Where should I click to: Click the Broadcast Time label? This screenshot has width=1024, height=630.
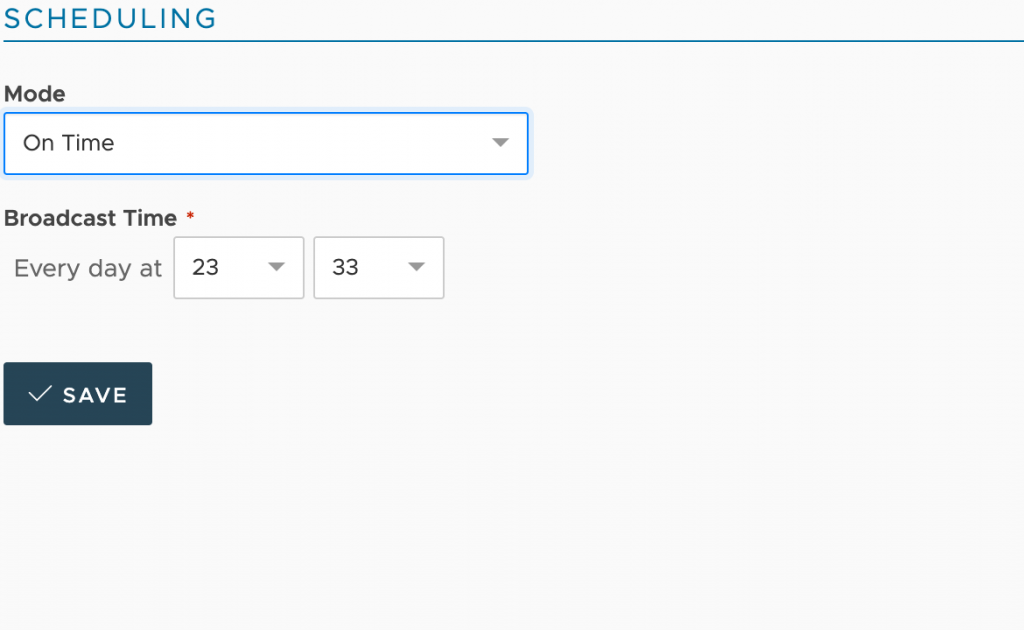(x=90, y=218)
